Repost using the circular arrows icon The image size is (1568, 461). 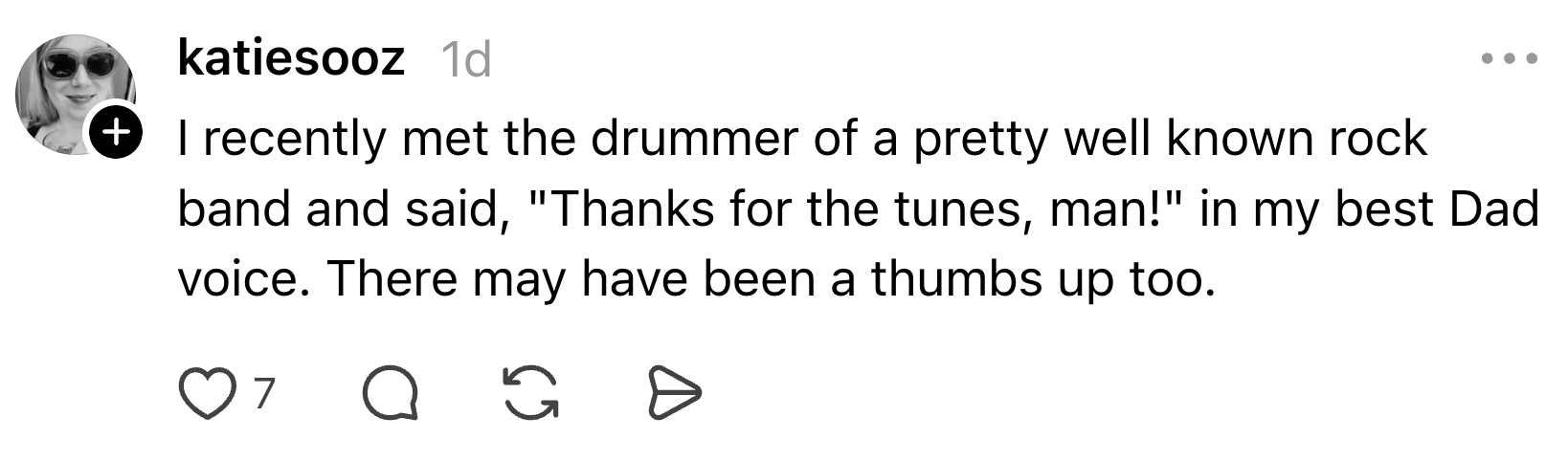click(530, 395)
